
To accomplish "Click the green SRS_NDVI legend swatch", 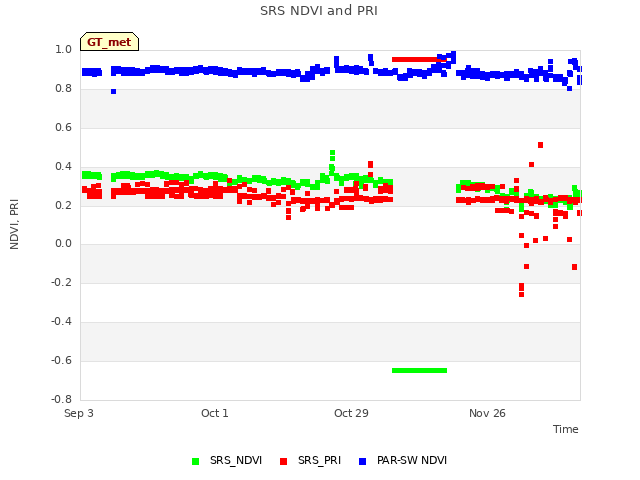I will click(x=196, y=461).
